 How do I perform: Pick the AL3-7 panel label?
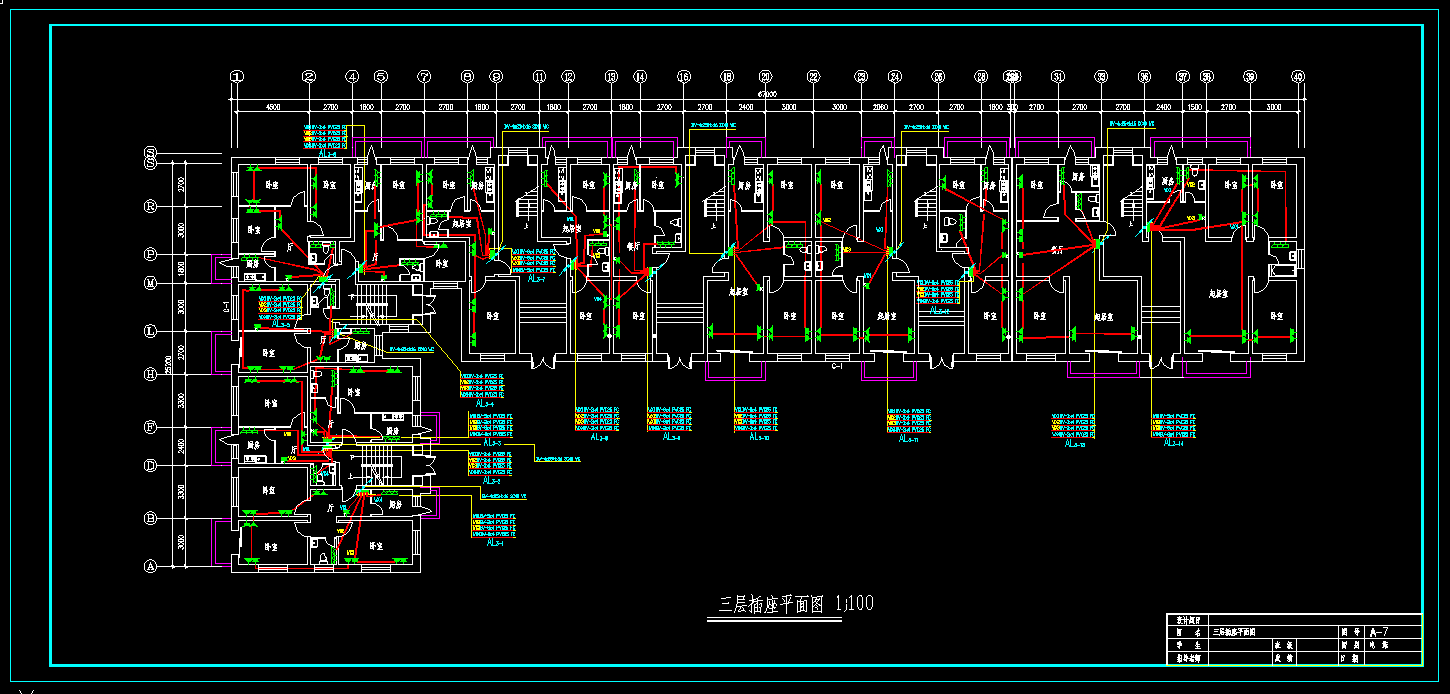(534, 279)
